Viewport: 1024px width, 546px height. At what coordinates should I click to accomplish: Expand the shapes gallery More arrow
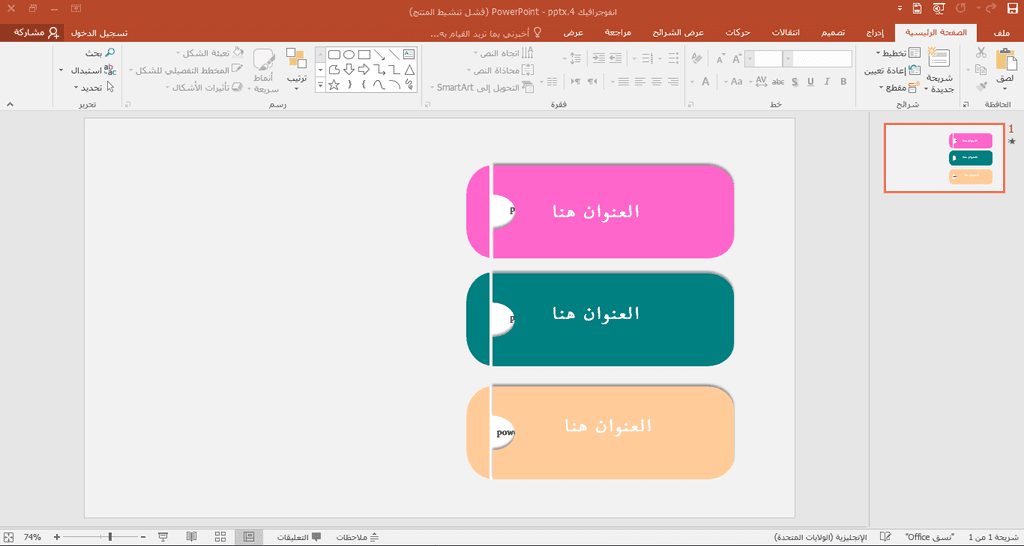tap(321, 85)
